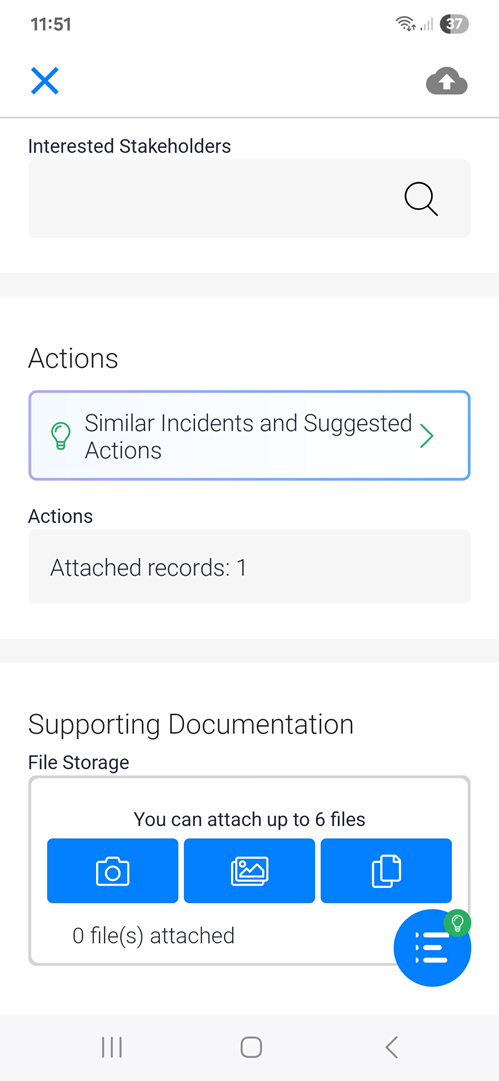Open Similar Incidents and Suggested Actions

pyautogui.click(x=249, y=436)
